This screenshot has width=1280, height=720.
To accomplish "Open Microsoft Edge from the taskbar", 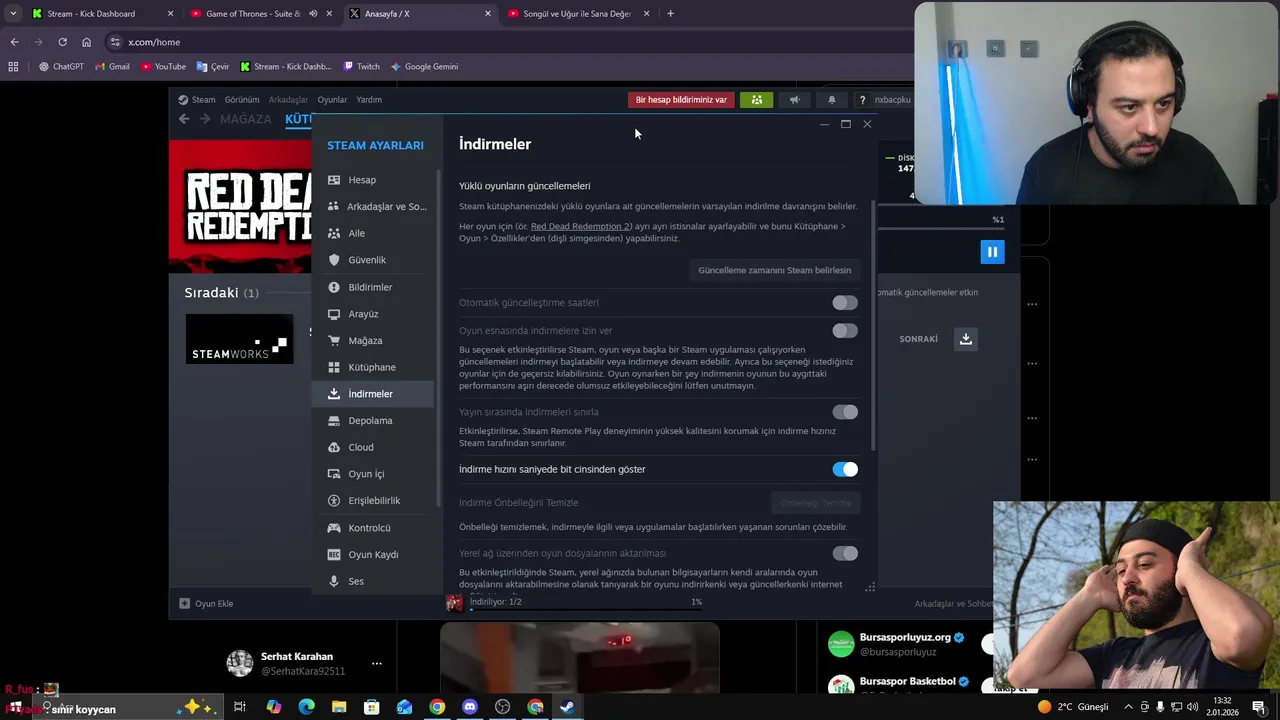I will tap(306, 707).
